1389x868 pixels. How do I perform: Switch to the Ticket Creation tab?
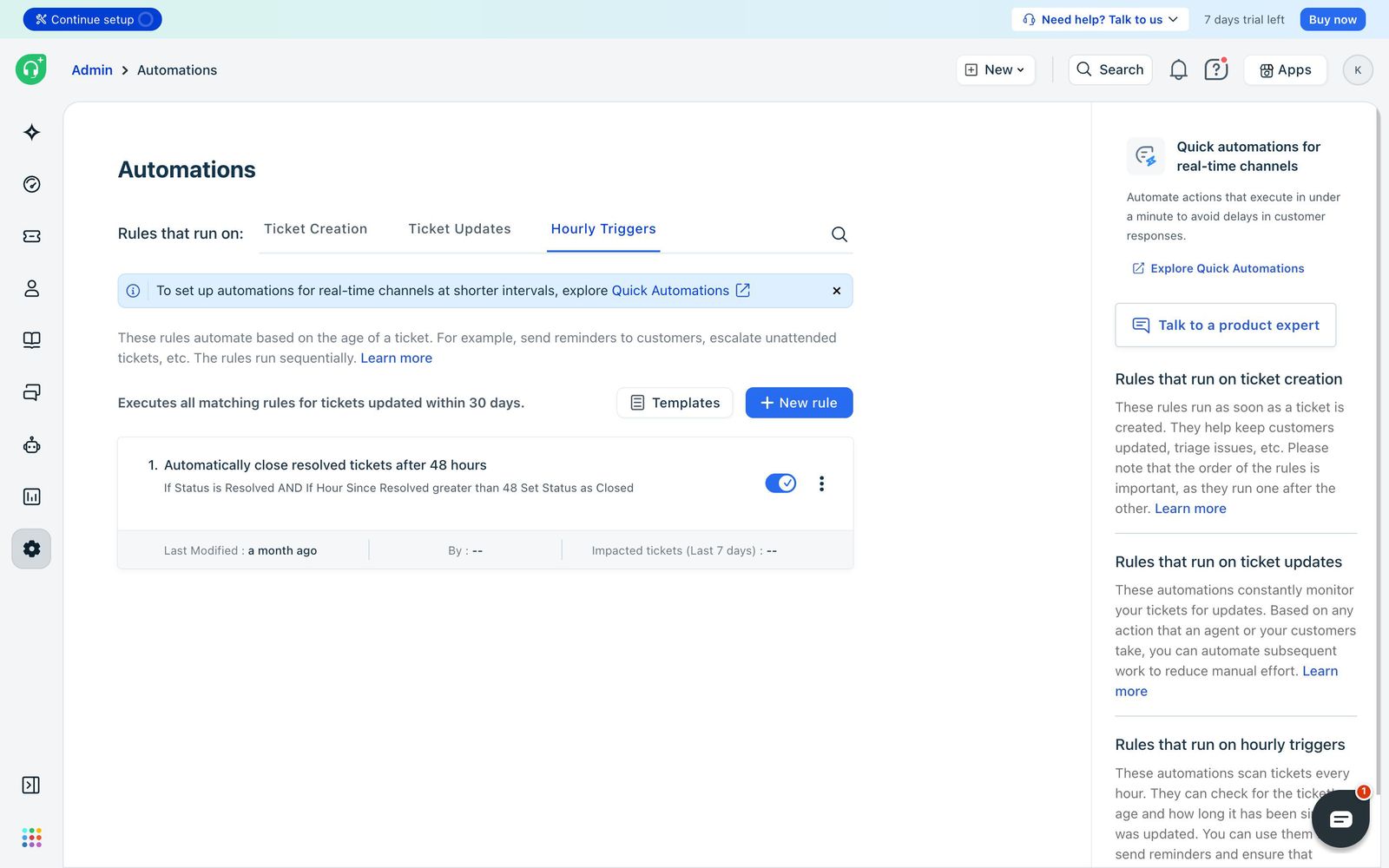pyautogui.click(x=315, y=229)
